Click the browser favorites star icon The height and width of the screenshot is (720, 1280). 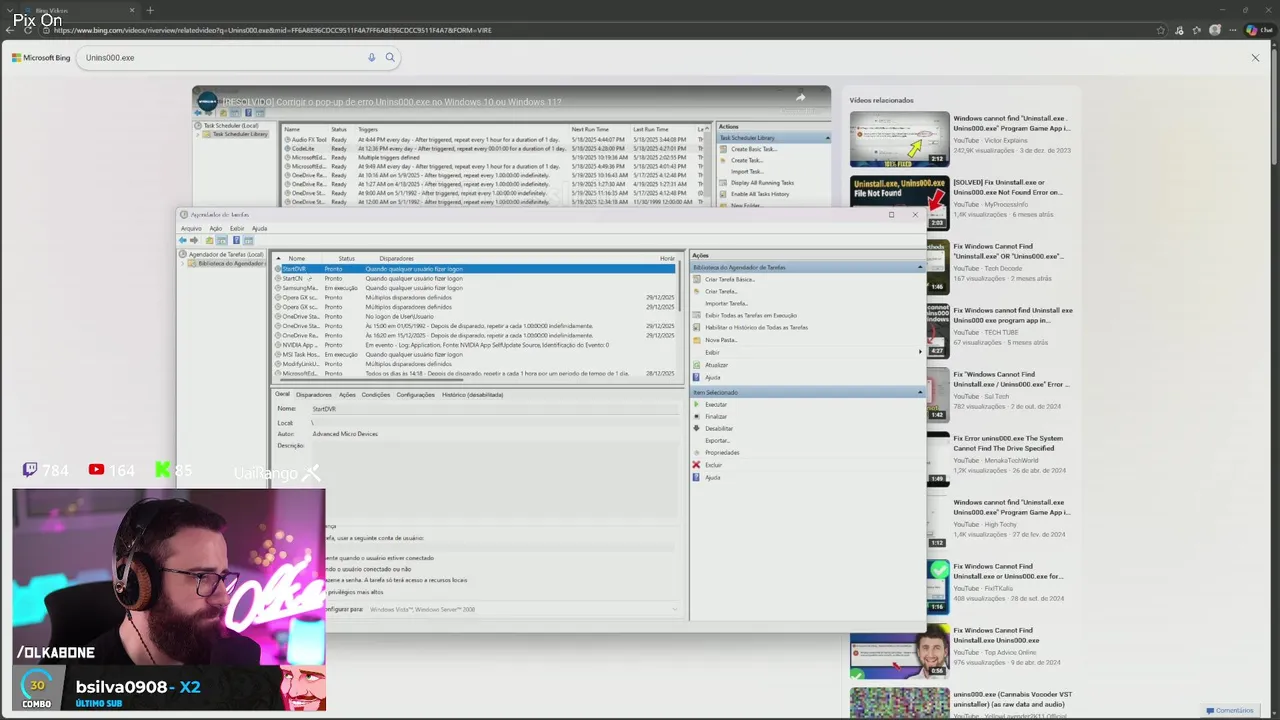(x=1160, y=30)
